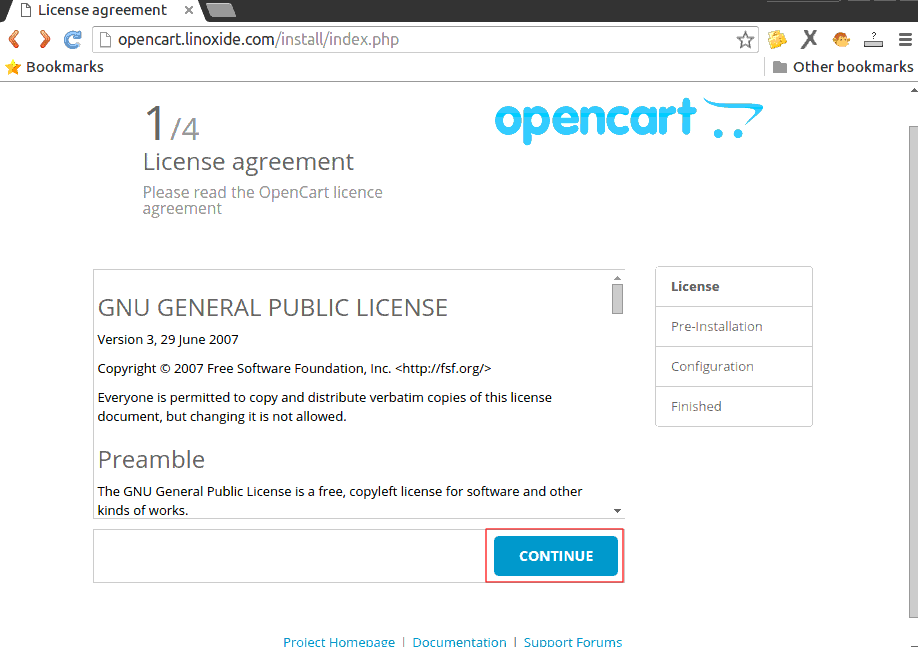The image size is (918, 647).
Task: Click the license box scroll down arrow
Action: (x=617, y=511)
